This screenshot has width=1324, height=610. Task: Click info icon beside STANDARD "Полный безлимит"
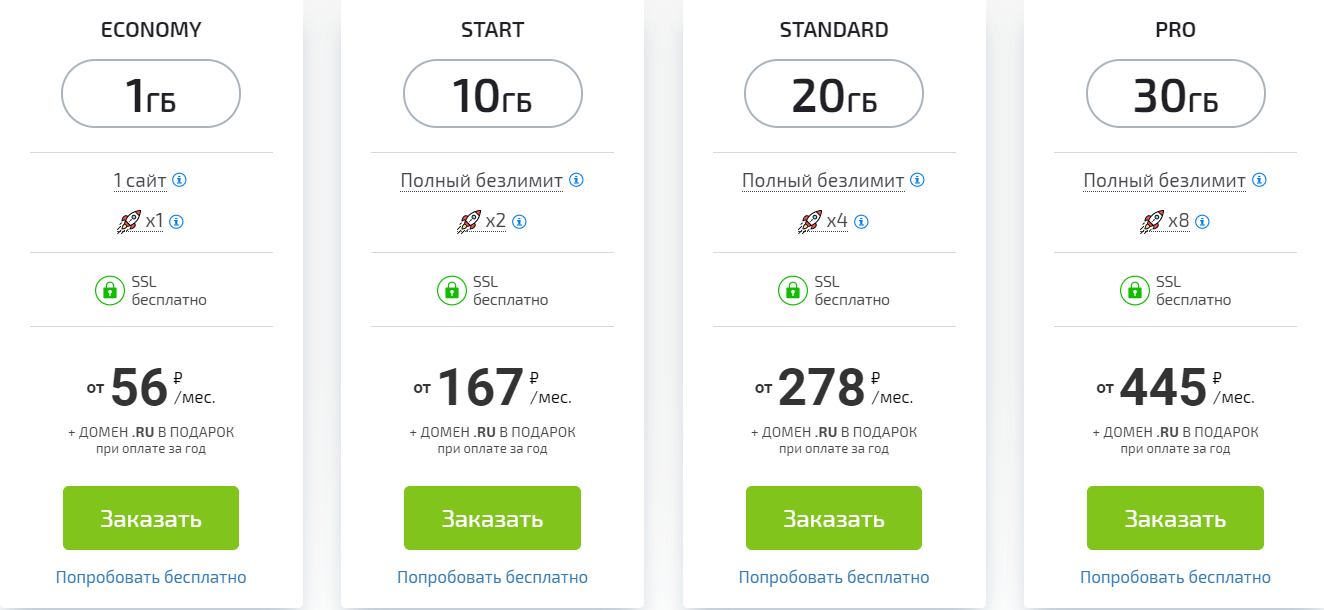tap(917, 181)
